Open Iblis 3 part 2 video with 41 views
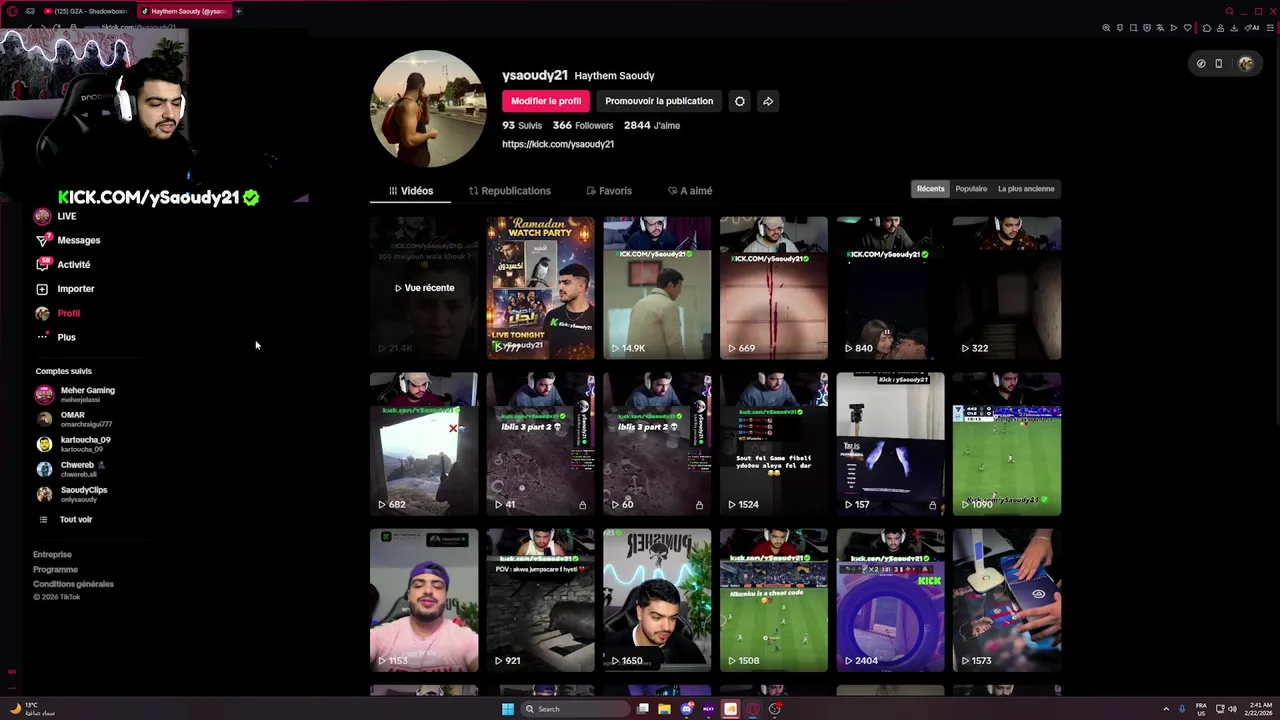The image size is (1280, 720). (x=540, y=444)
